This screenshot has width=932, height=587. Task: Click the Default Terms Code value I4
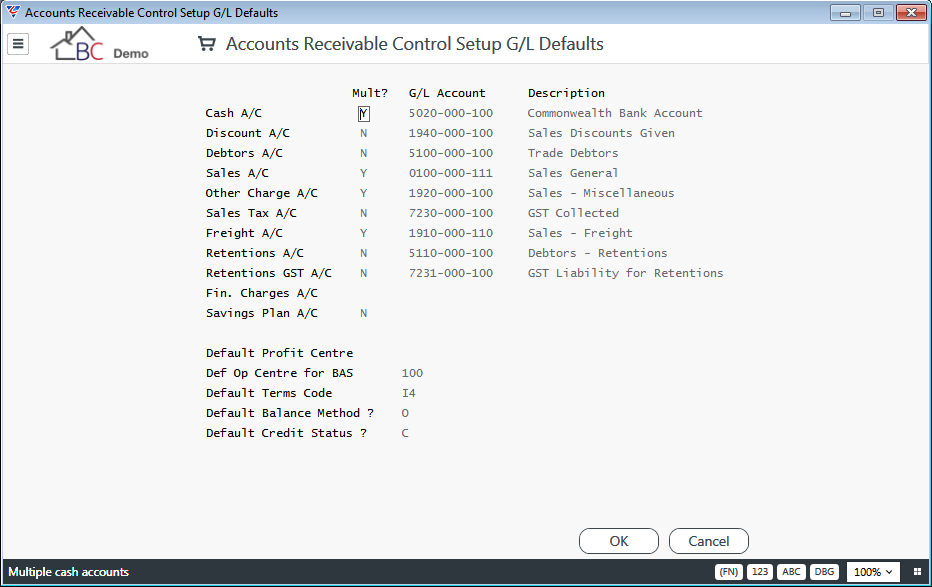click(x=409, y=393)
